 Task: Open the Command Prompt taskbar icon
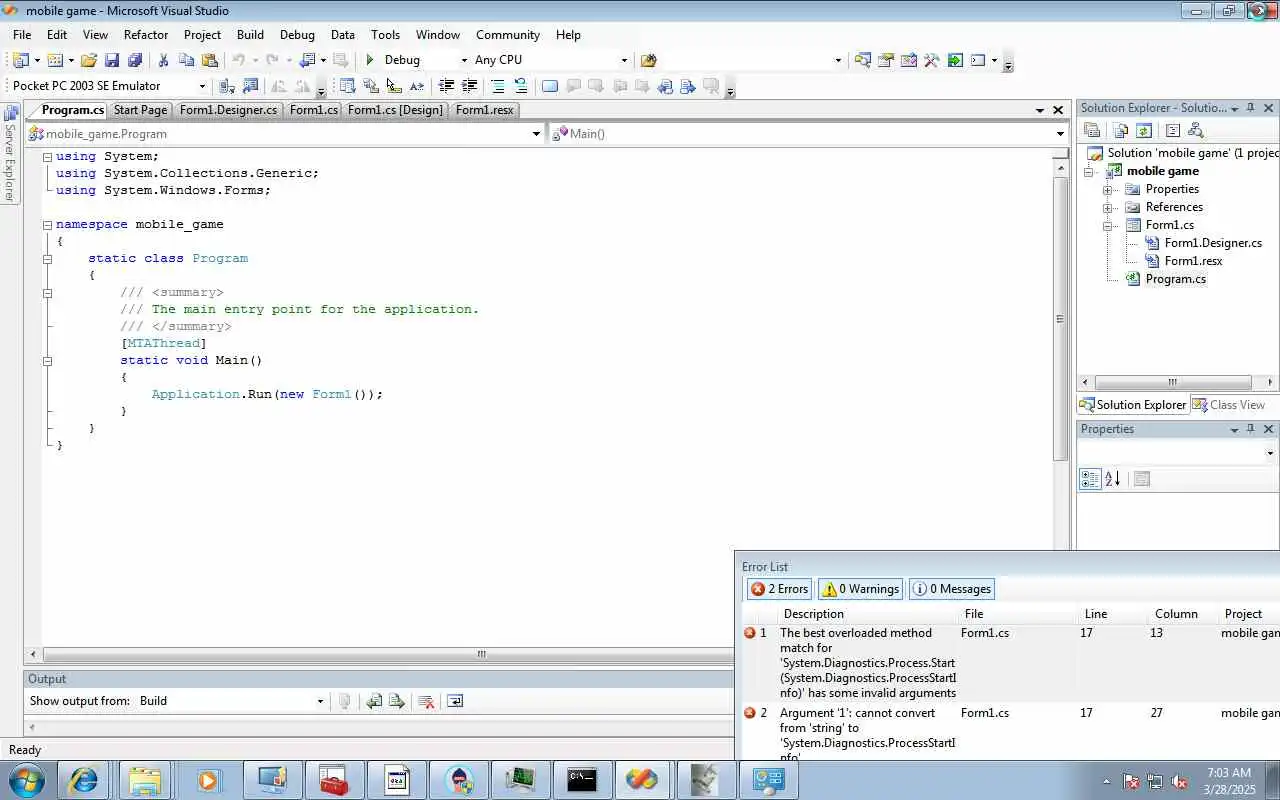[x=582, y=780]
